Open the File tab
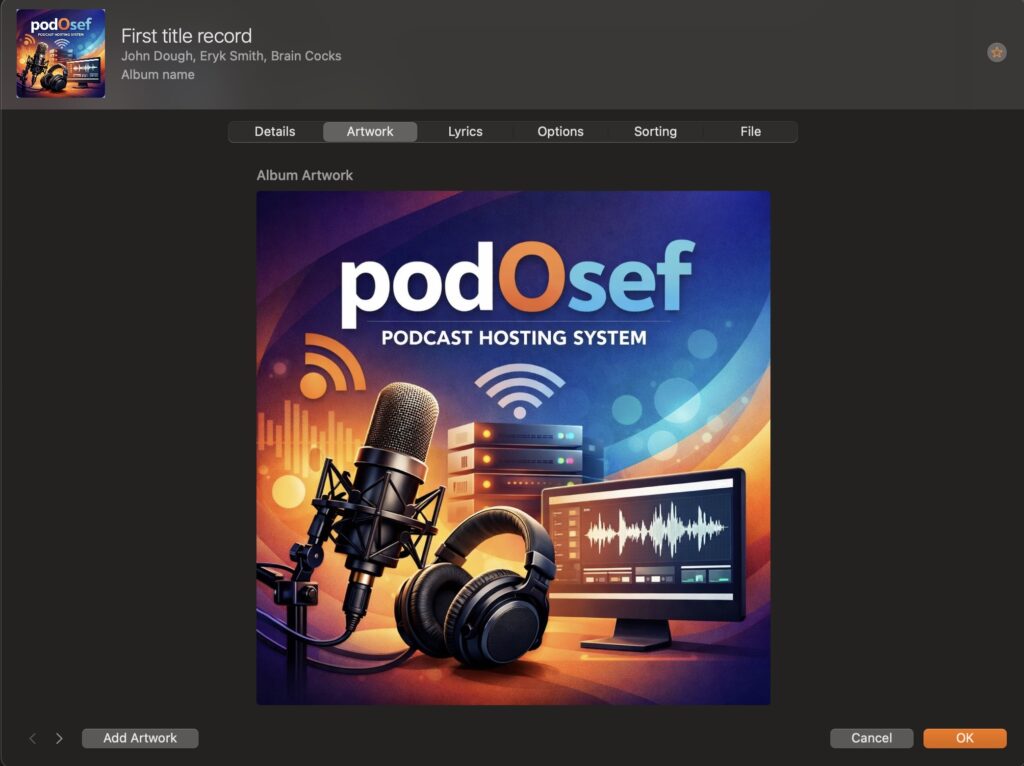This screenshot has height=766, width=1024. tap(750, 131)
